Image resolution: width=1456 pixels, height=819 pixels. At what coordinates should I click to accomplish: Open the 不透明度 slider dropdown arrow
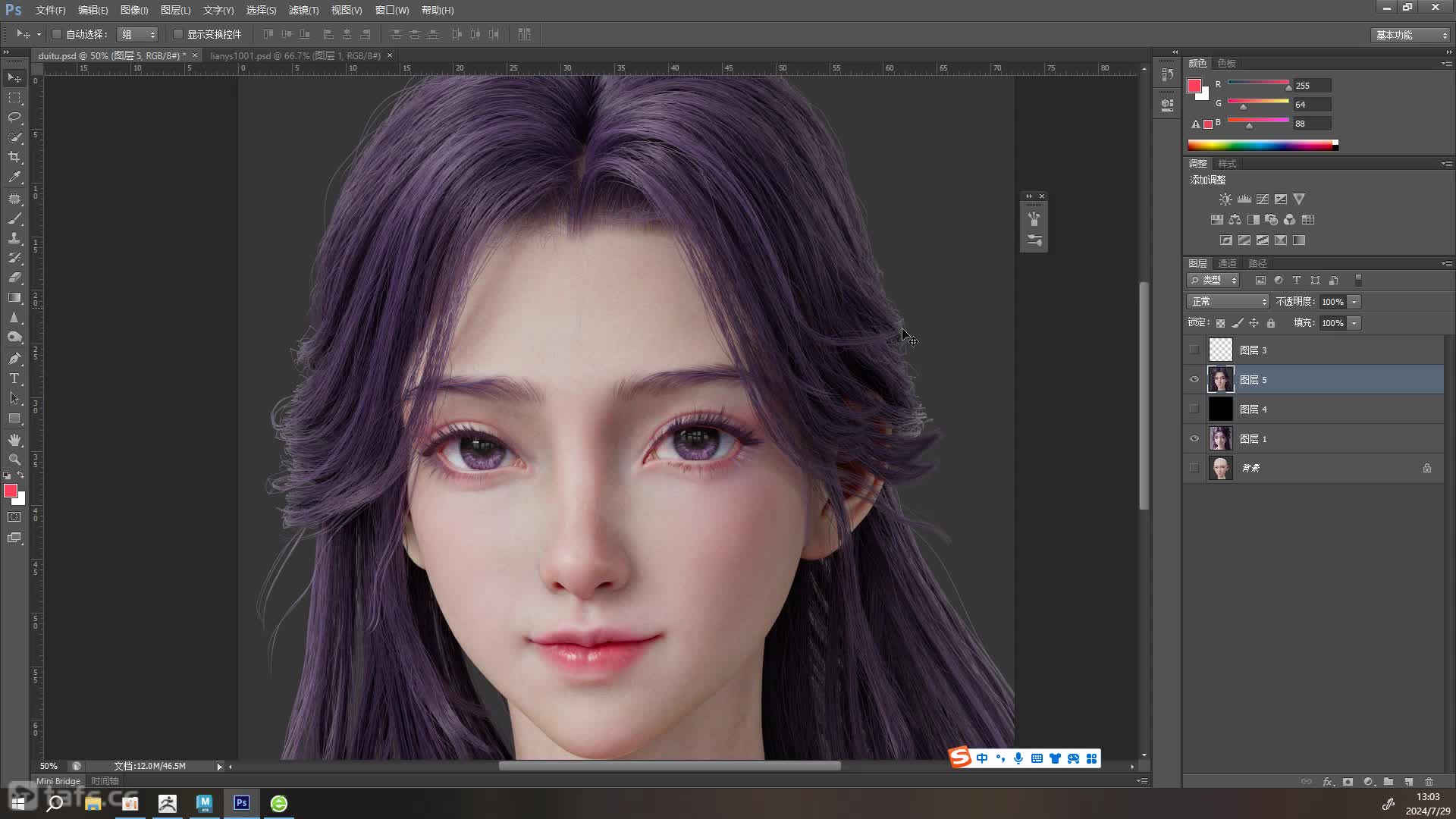(x=1354, y=302)
